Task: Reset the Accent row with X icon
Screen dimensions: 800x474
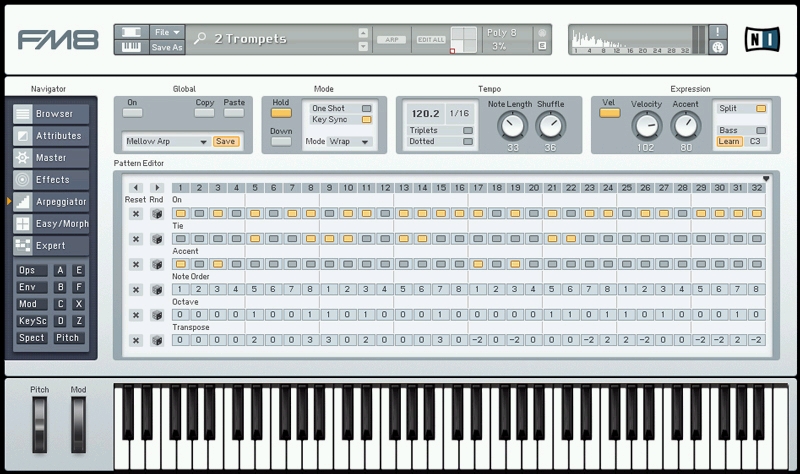Action: [x=136, y=264]
